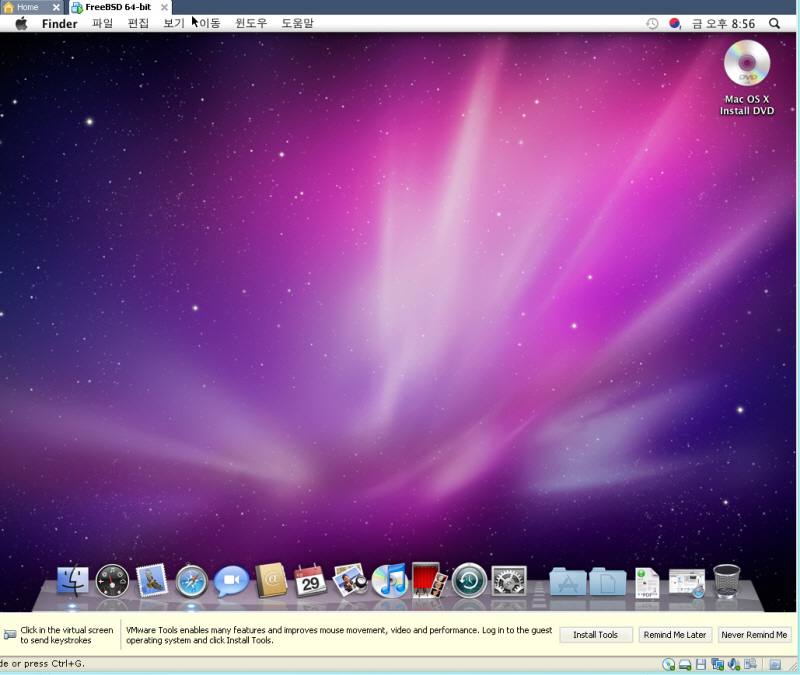The image size is (800, 675).
Task: Open Time Machine in the Dock
Action: [x=469, y=581]
